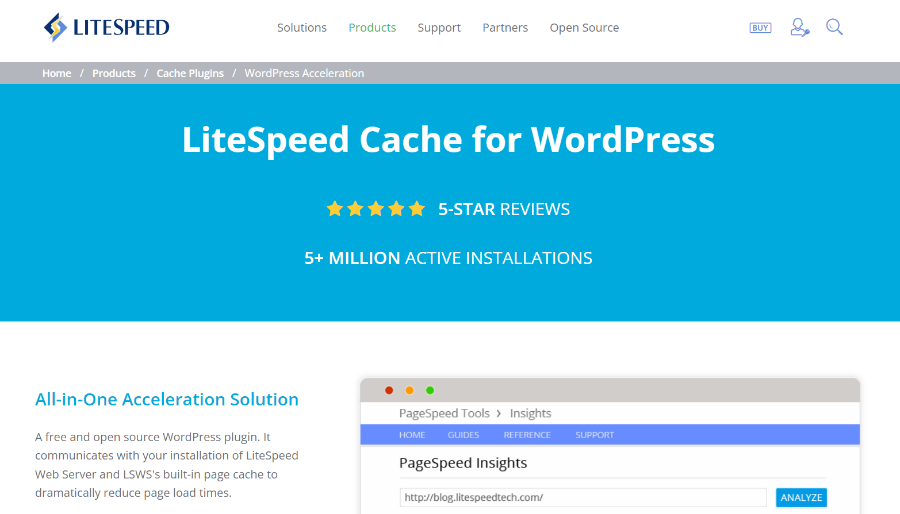This screenshot has height=514, width=900.
Task: Click the blog.litespeedtech.com URL field
Action: [x=583, y=497]
